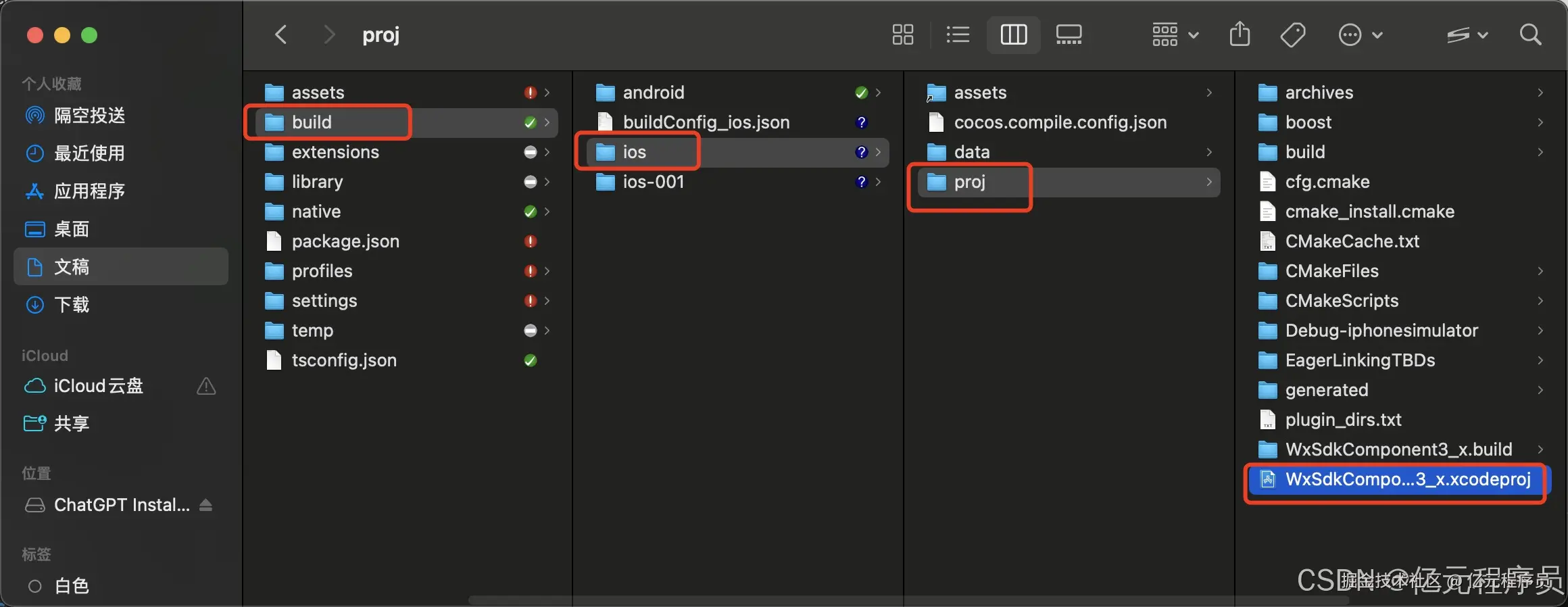
Task: Select cfg.cmake file
Action: point(1400,182)
